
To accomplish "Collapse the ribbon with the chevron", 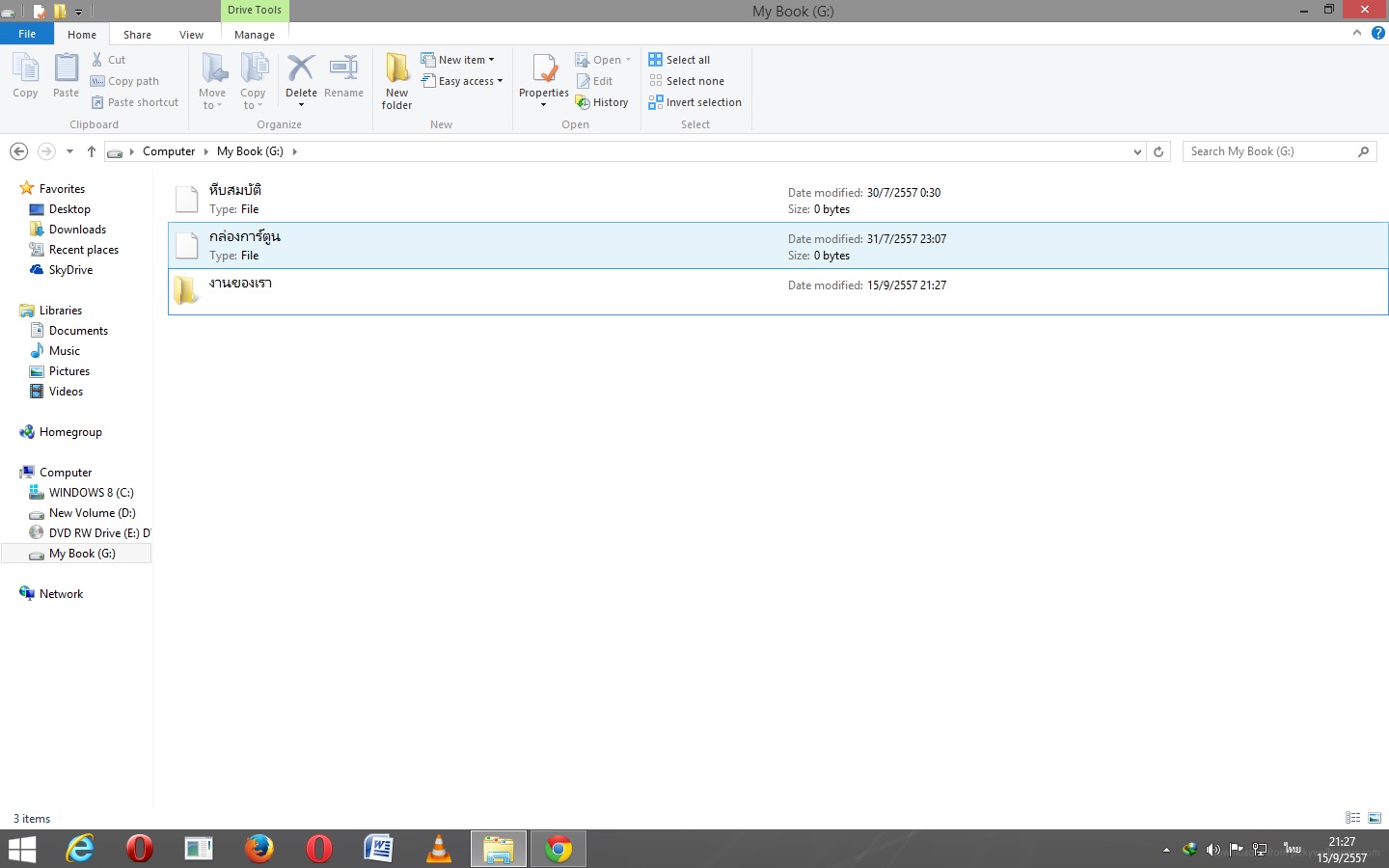I will (1357, 33).
